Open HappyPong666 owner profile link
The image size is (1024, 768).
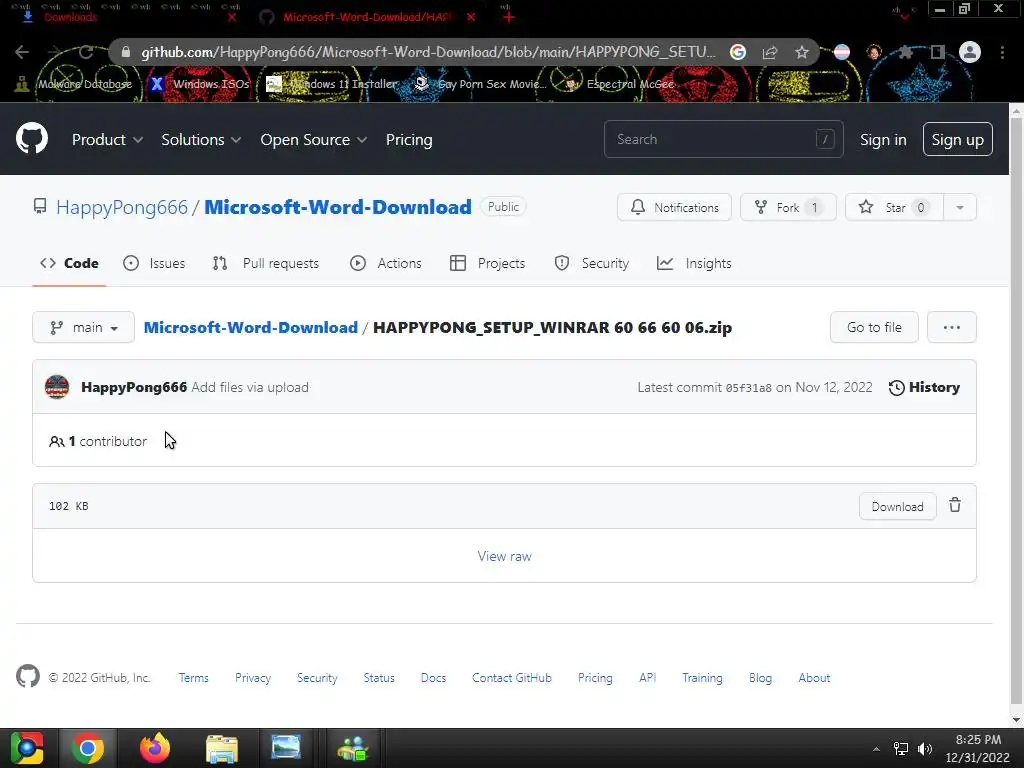click(121, 207)
